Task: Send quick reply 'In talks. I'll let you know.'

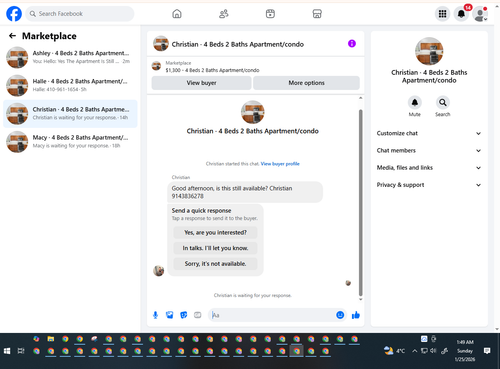Action: [215, 248]
